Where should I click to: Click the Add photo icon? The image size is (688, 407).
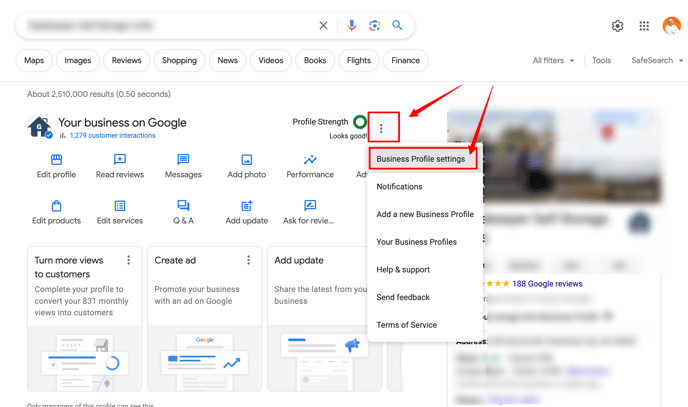(247, 159)
